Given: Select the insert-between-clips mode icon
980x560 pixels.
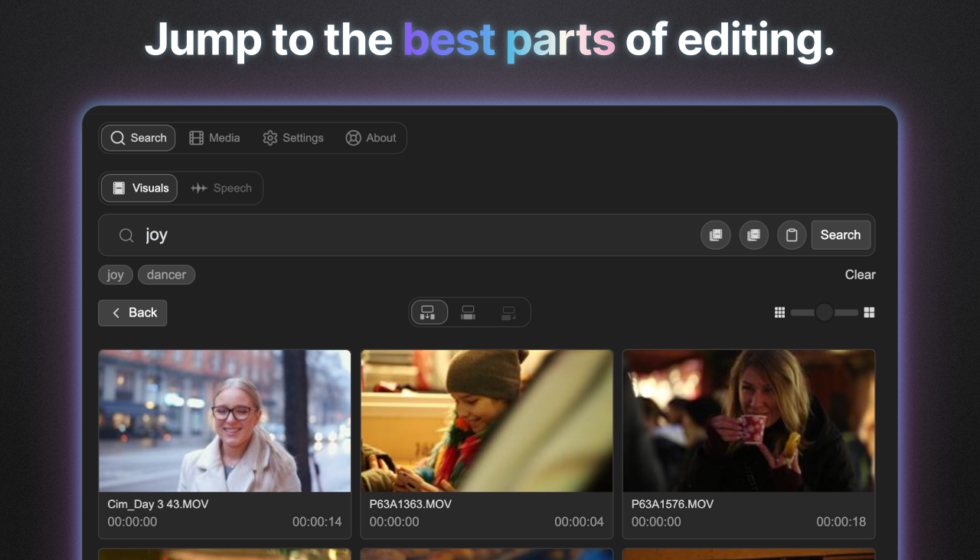Looking at the screenshot, I should 429,312.
